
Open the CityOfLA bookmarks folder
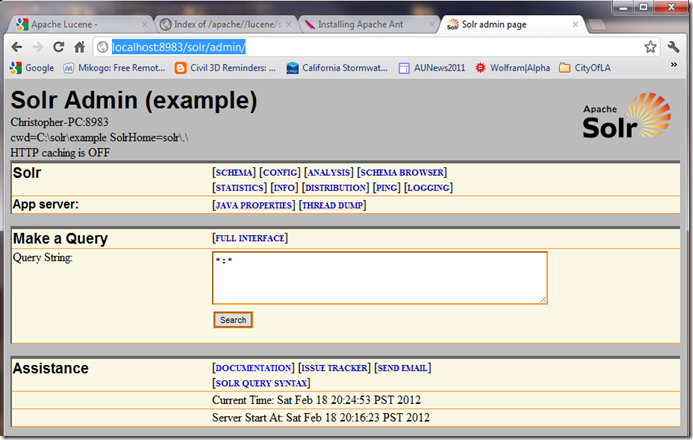pyautogui.click(x=585, y=68)
